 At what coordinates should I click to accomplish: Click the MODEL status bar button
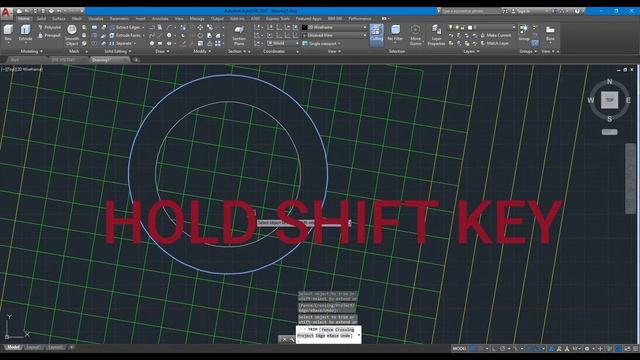(x=459, y=349)
